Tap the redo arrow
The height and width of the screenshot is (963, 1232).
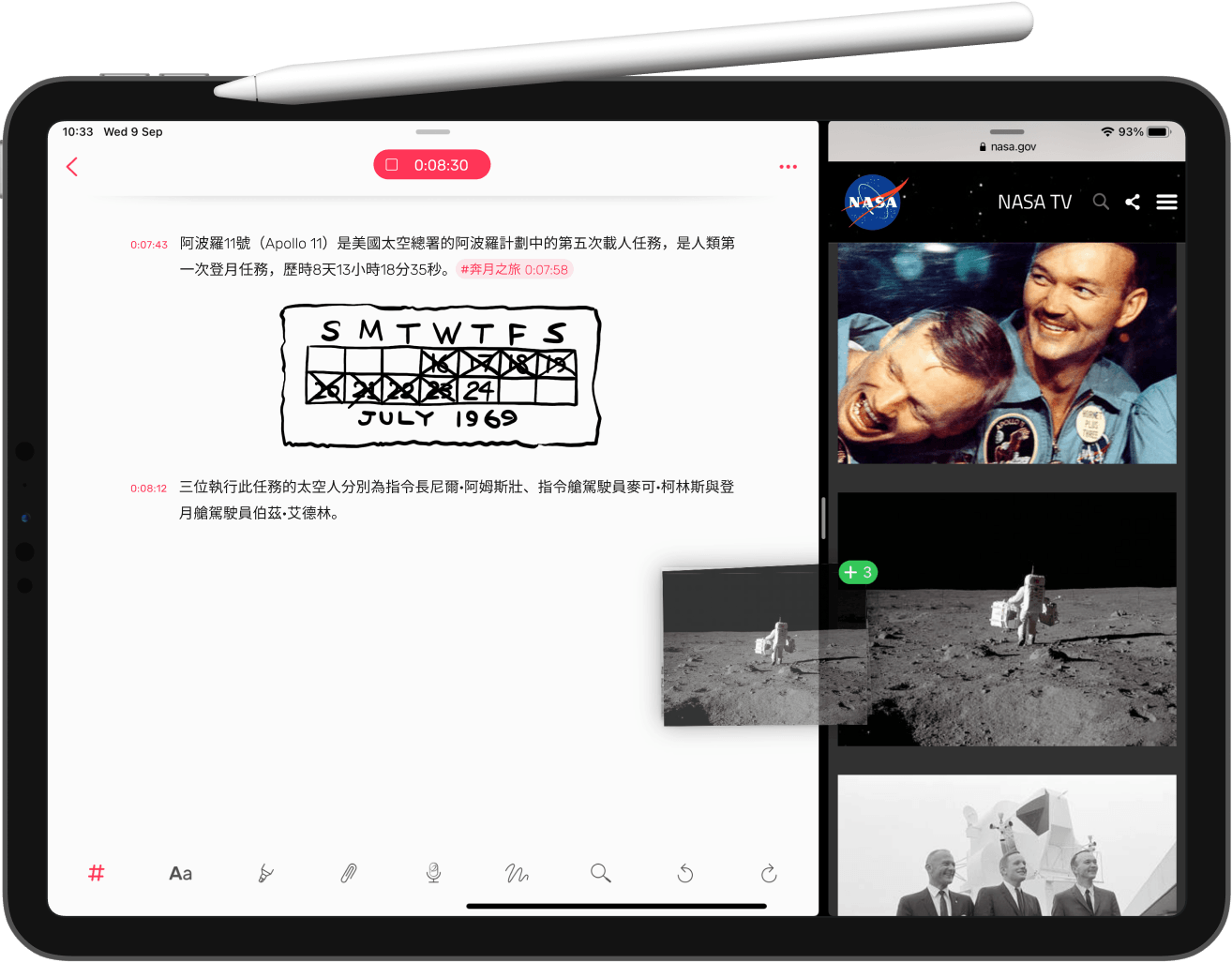(769, 873)
